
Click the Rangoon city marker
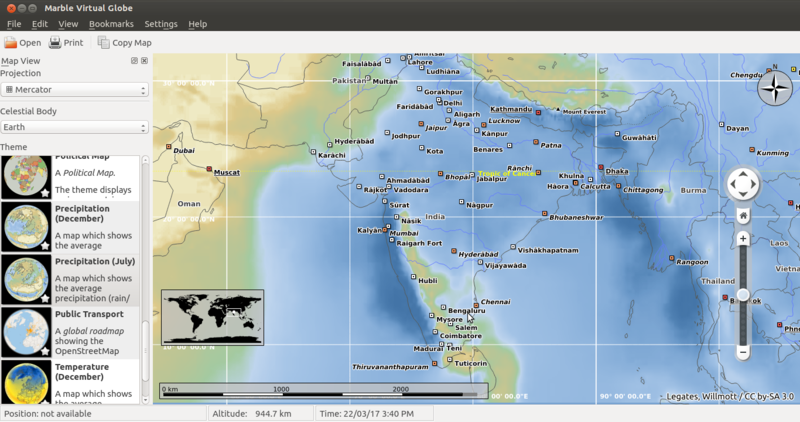(x=671, y=258)
